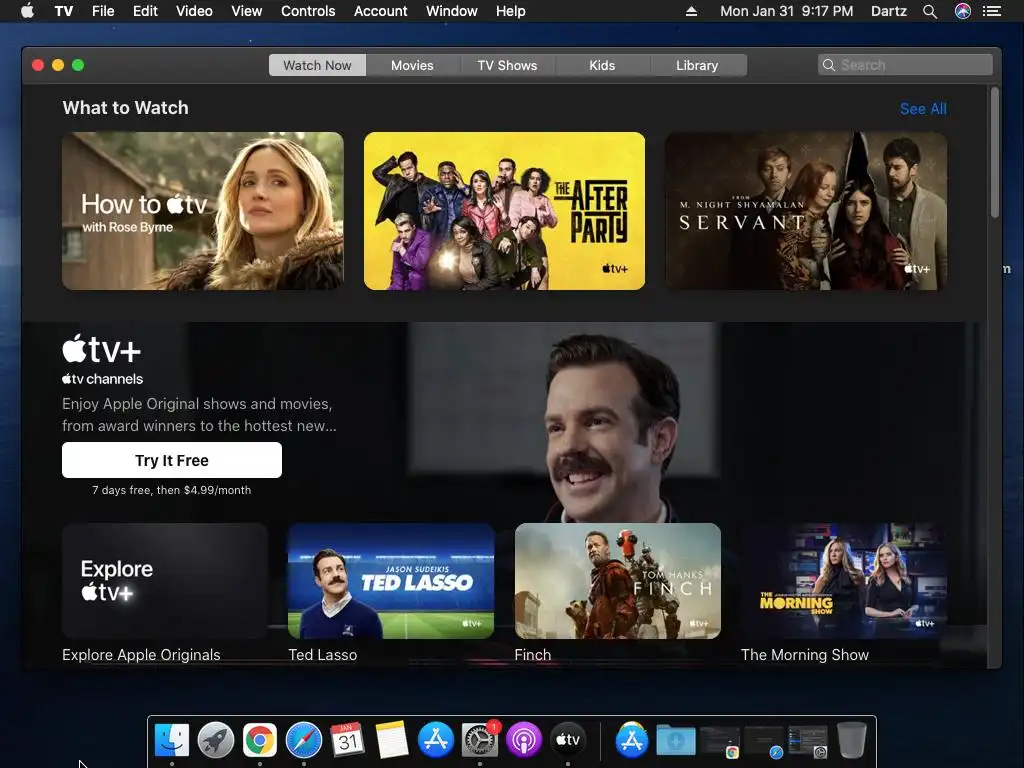Click See All for What to Watch
Viewport: 1024px width, 768px height.
[x=923, y=109]
